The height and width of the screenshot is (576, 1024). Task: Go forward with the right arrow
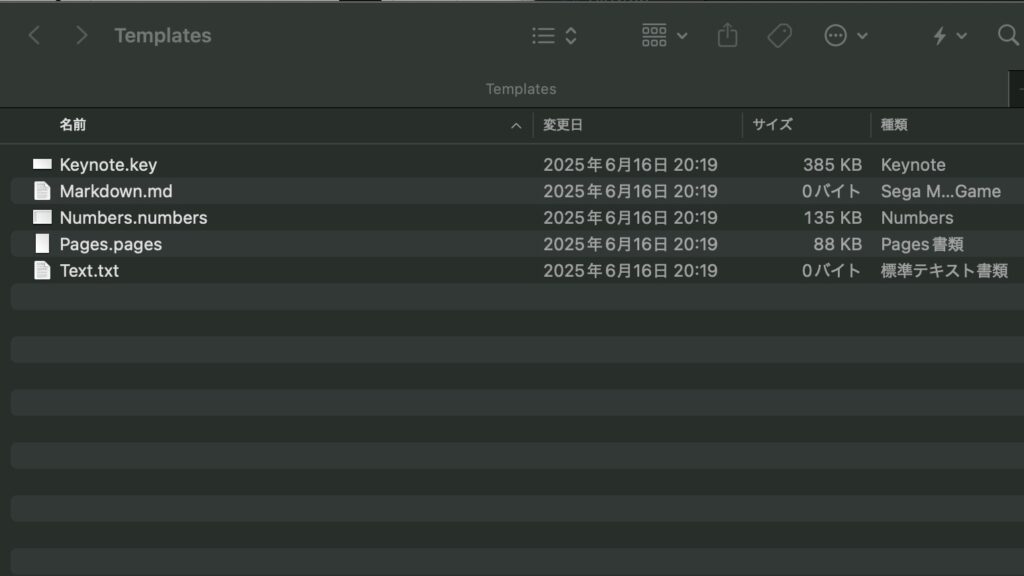(81, 35)
